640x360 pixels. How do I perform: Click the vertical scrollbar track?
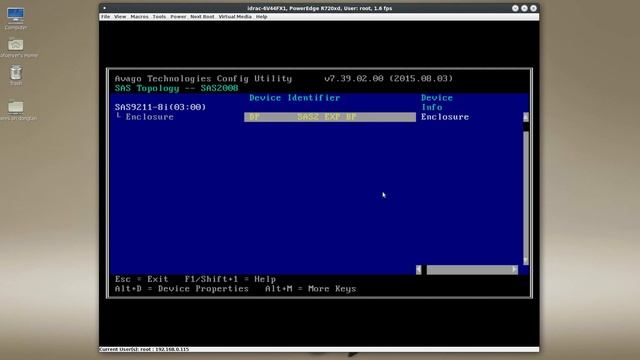click(x=526, y=194)
